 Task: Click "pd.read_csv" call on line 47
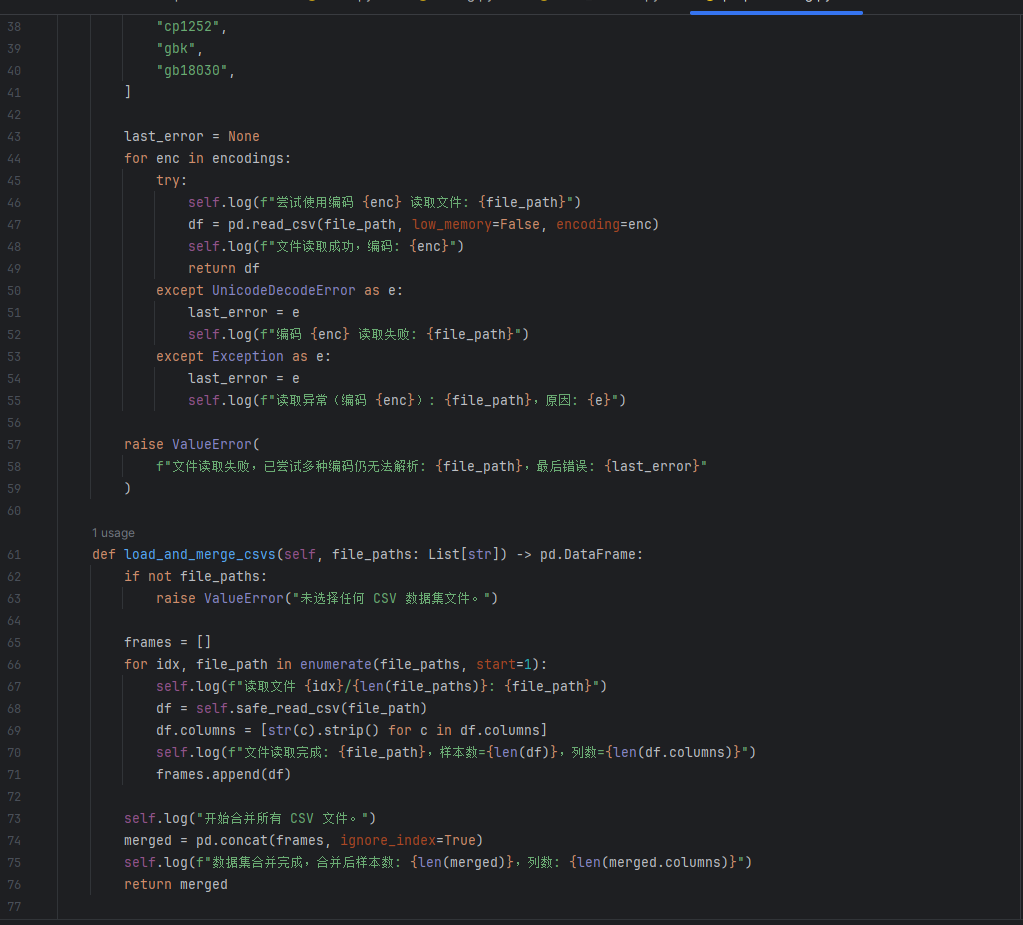(x=272, y=224)
